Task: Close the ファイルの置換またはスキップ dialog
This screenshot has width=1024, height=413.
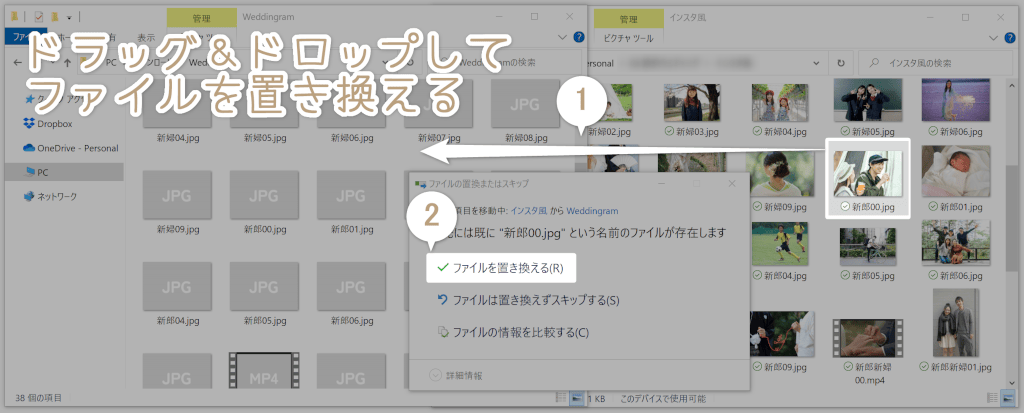Action: (732, 184)
